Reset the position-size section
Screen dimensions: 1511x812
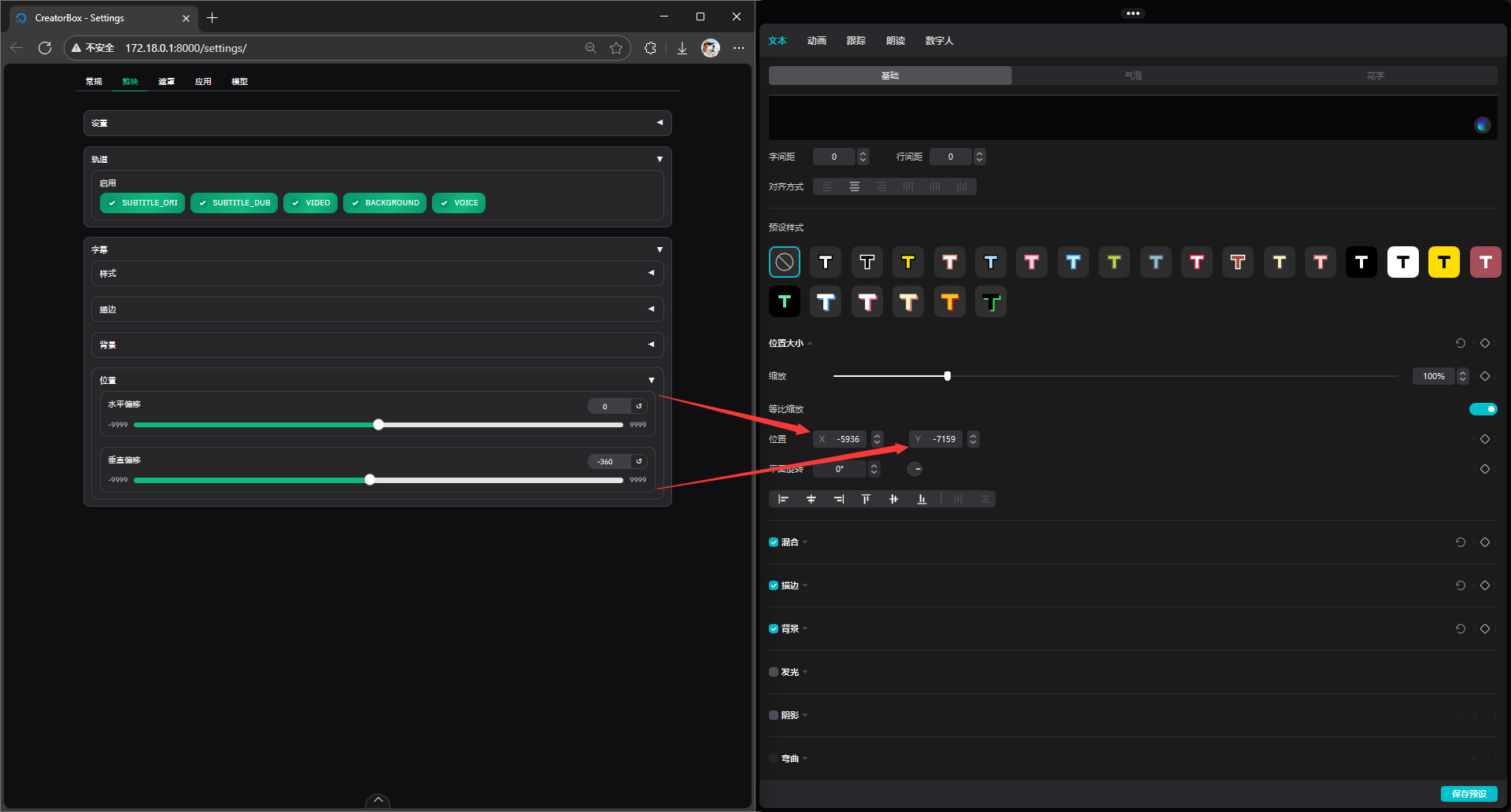1461,343
